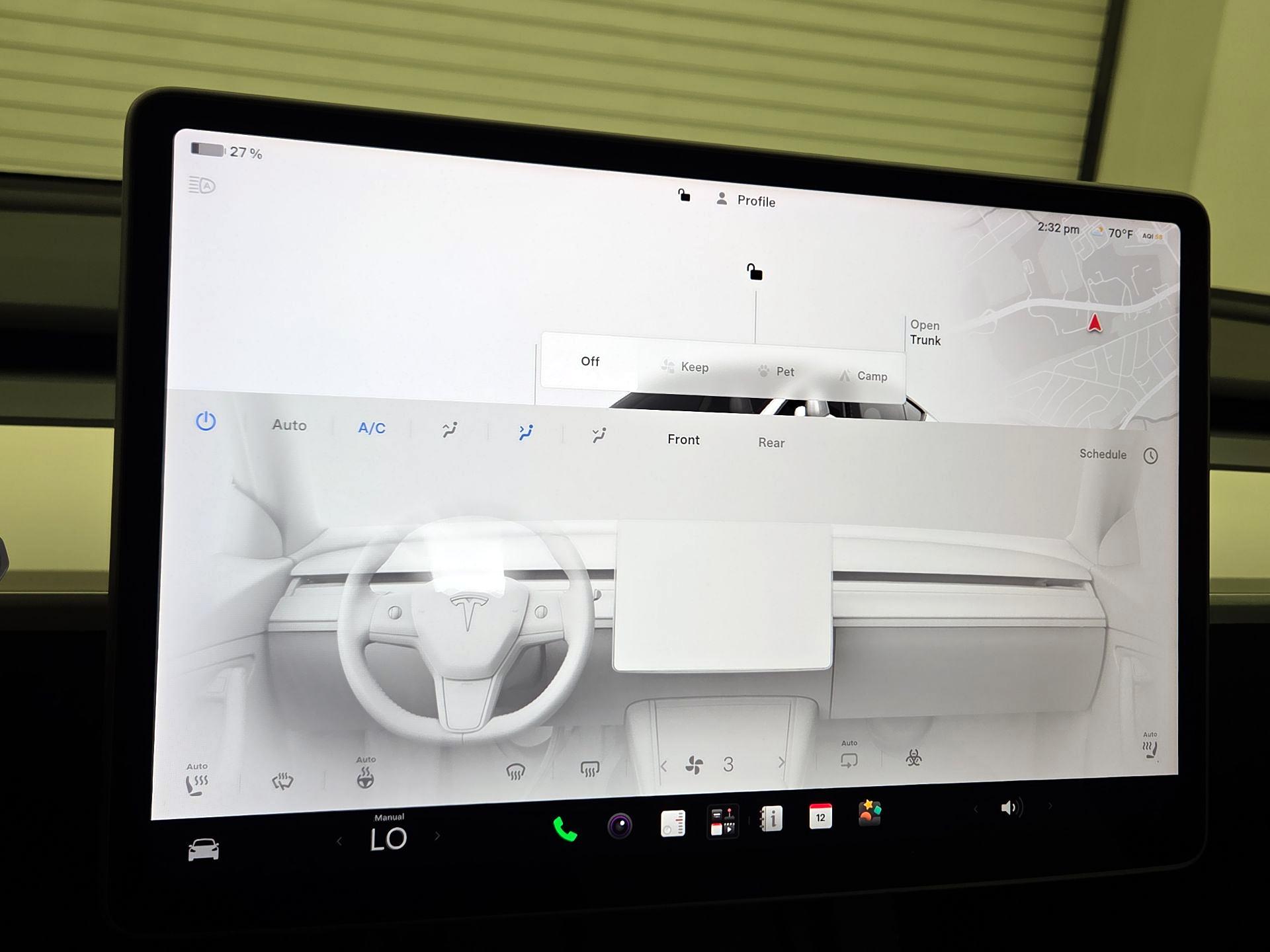Tap the padlock icon above the car
This screenshot has width=1270, height=952.
click(x=755, y=272)
